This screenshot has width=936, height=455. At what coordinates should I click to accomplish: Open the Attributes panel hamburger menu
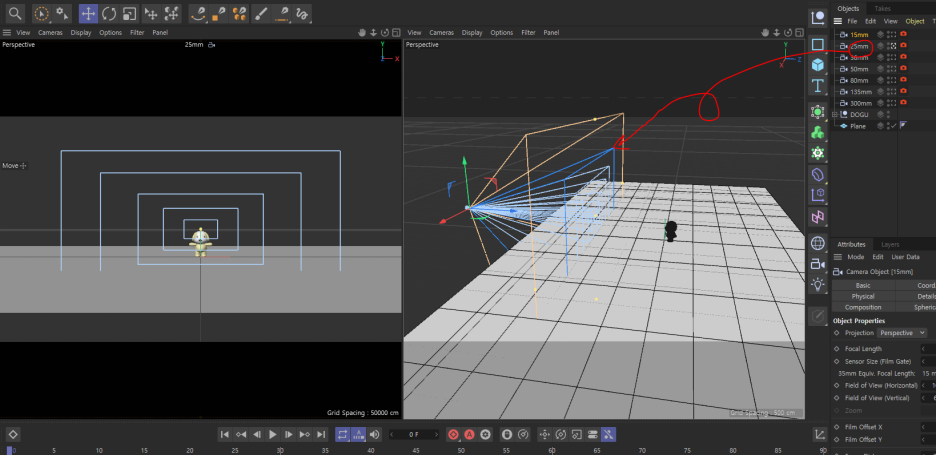pos(838,257)
